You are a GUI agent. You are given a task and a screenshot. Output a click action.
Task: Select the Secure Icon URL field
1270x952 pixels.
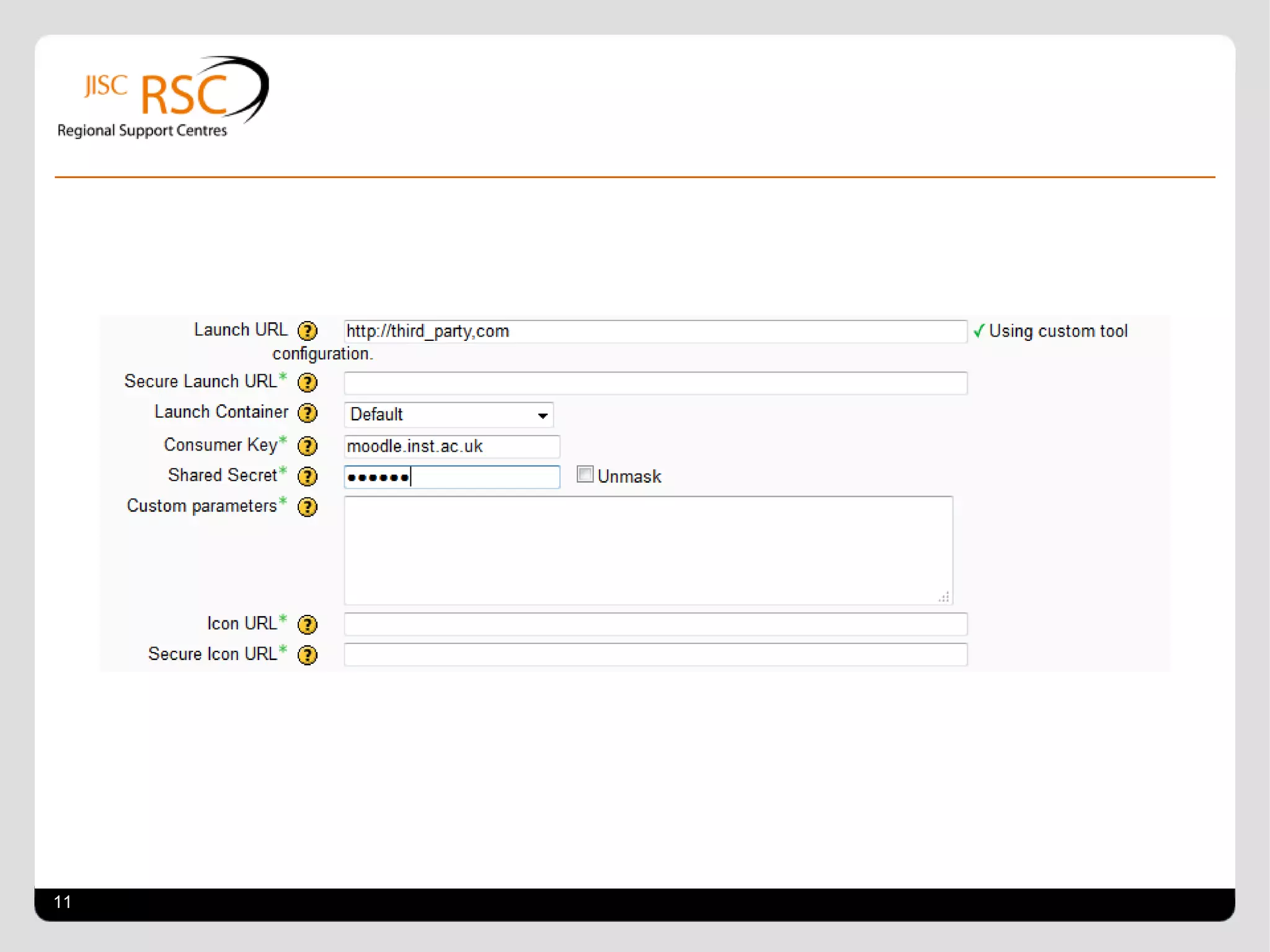click(x=655, y=654)
